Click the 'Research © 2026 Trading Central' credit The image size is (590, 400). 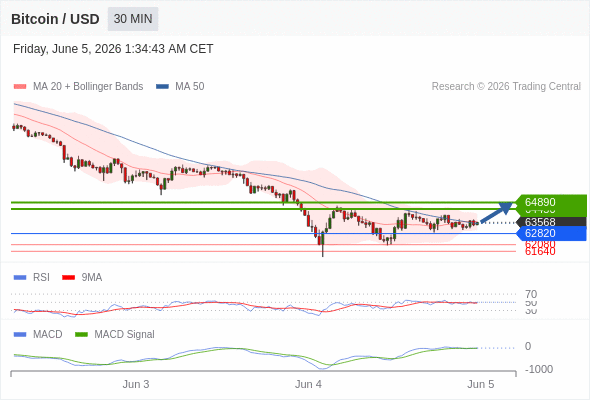click(x=506, y=87)
